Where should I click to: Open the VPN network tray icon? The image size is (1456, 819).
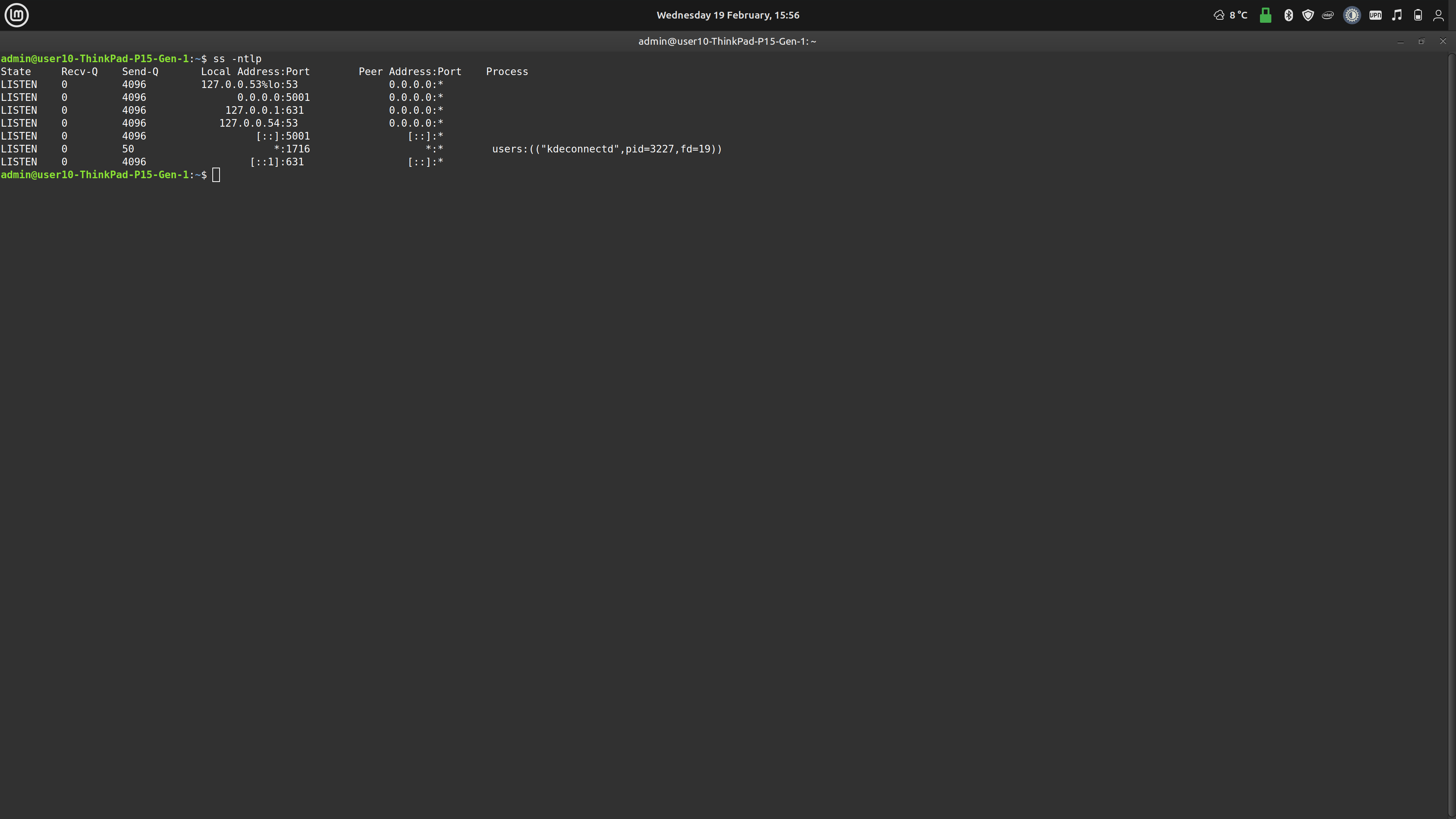(x=1376, y=15)
